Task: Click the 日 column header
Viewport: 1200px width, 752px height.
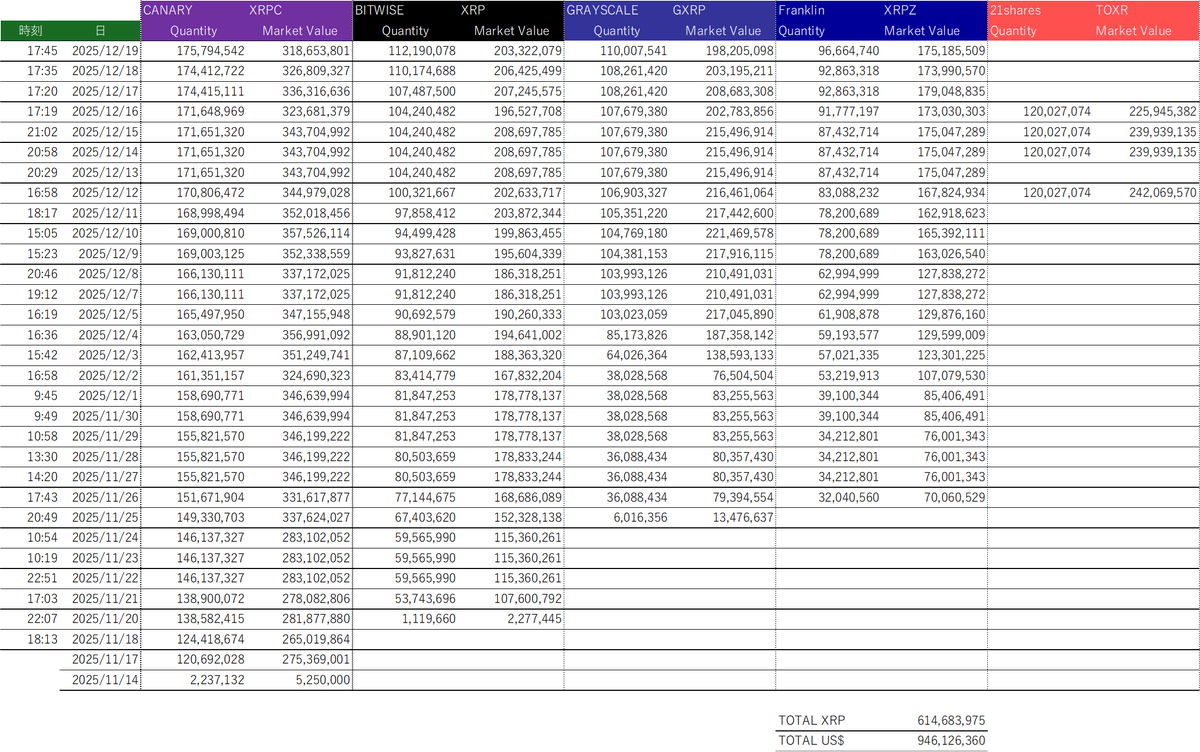Action: [98, 31]
